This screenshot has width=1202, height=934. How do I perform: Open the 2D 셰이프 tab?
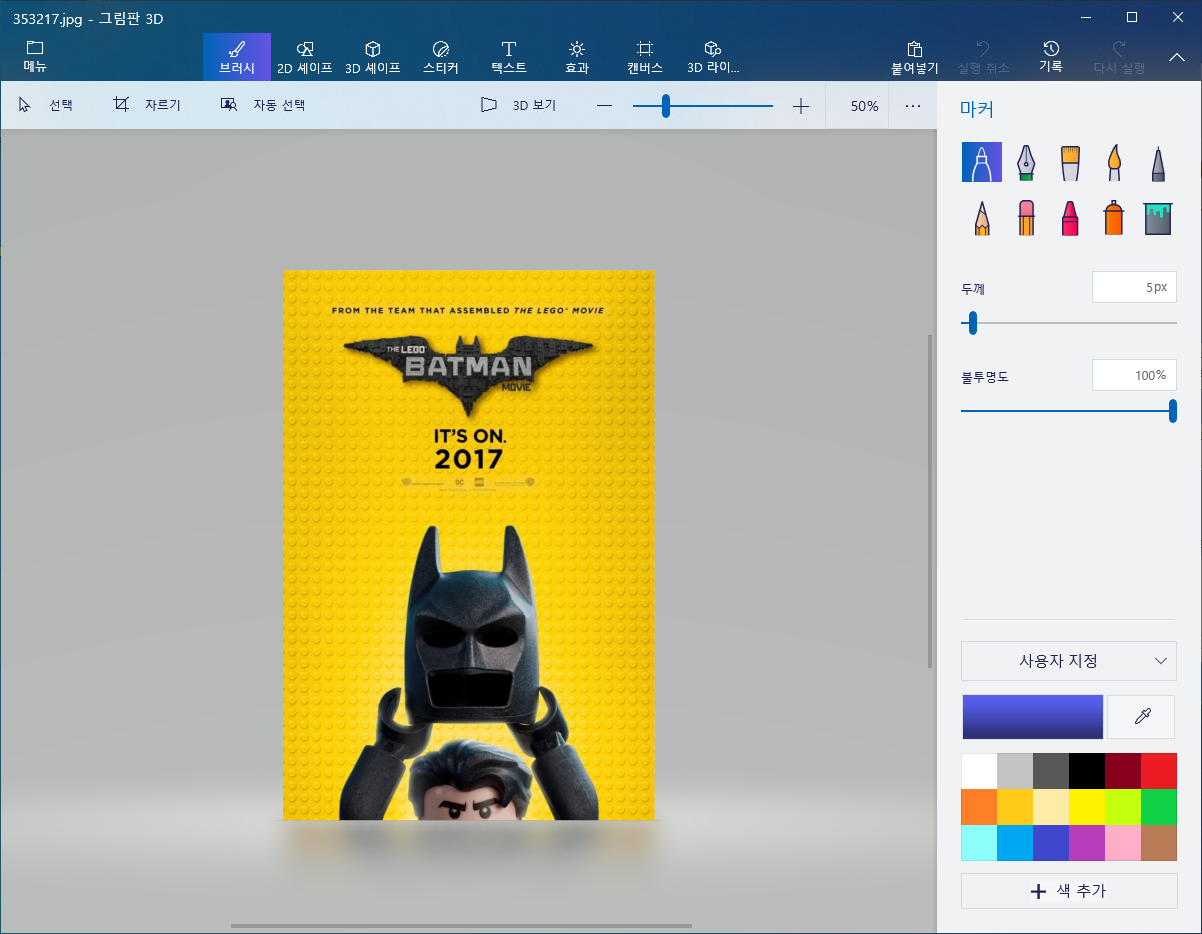click(x=305, y=57)
